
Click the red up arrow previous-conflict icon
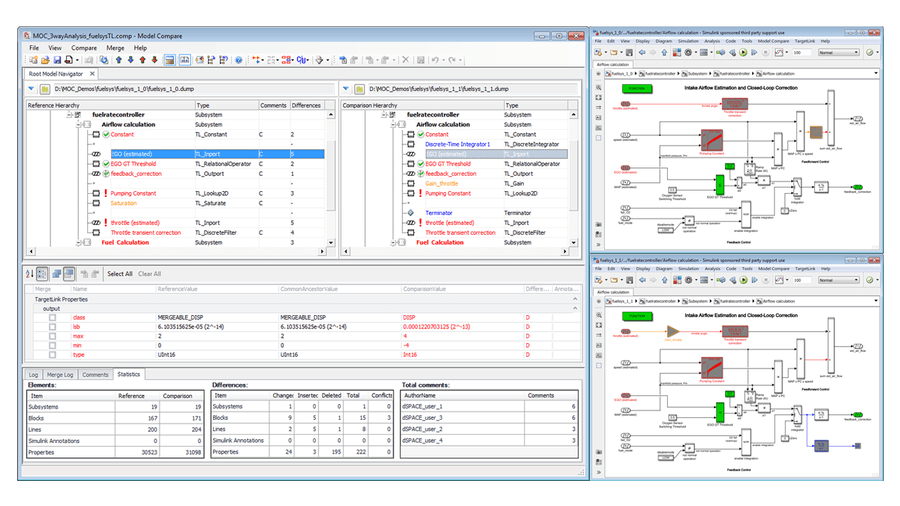coord(142,60)
